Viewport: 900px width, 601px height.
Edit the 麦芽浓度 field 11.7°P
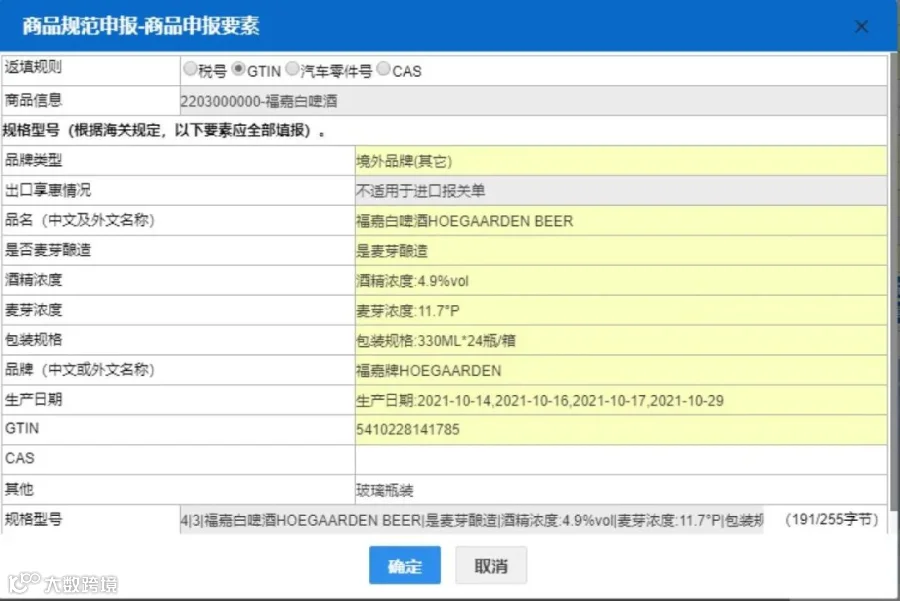621,311
